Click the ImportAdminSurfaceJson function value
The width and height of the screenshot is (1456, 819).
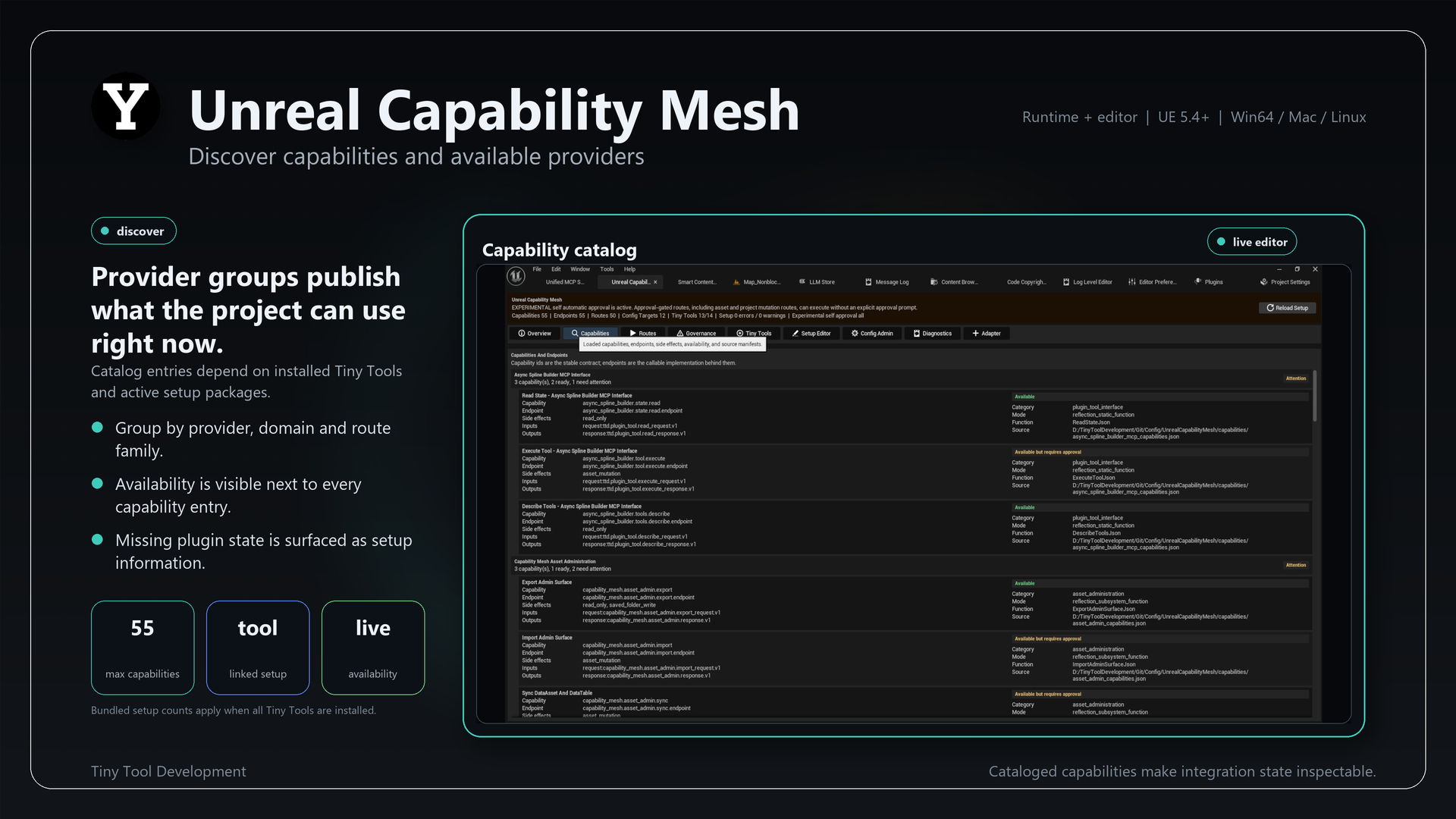1103,664
